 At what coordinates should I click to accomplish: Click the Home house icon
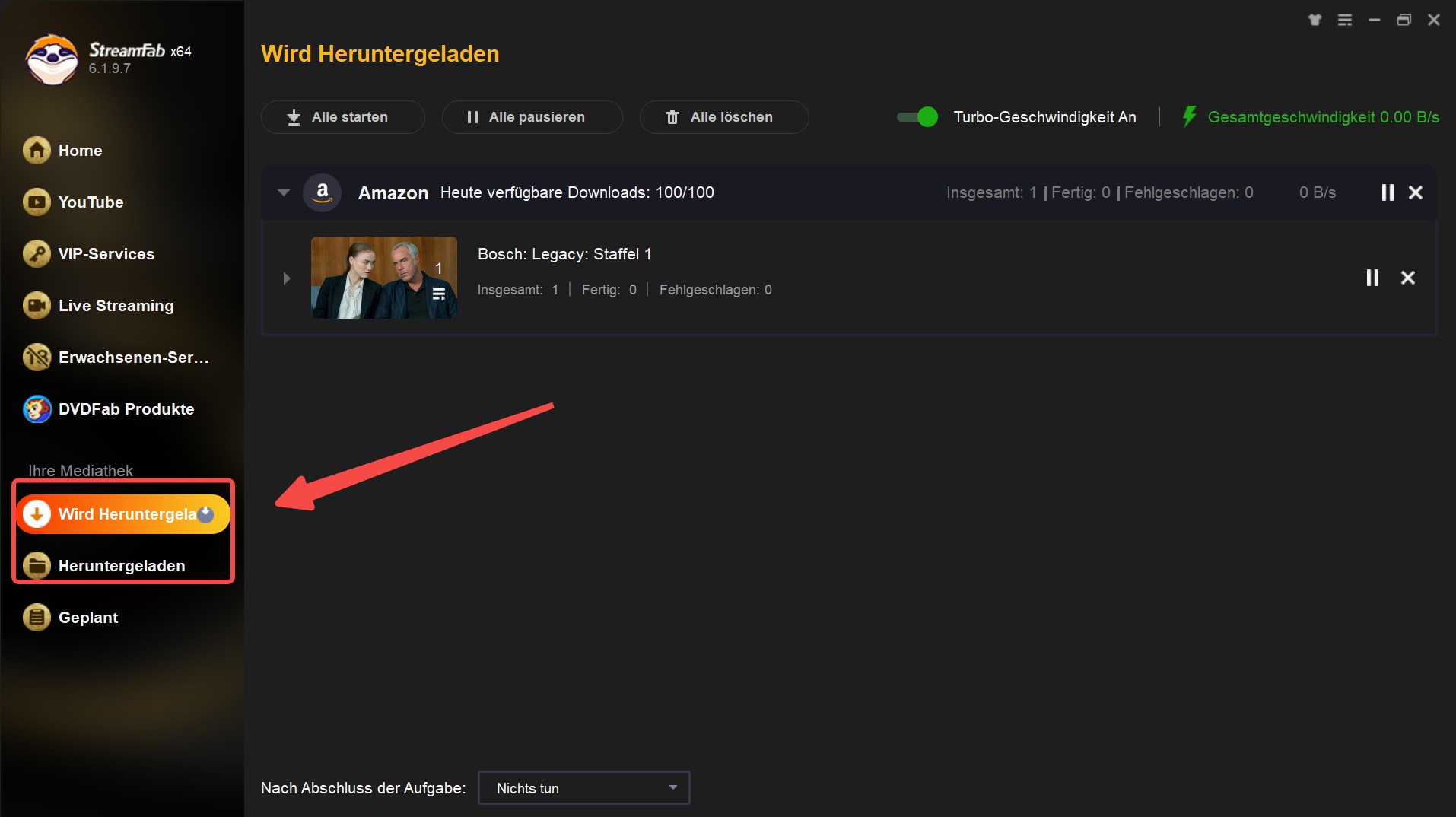coord(37,151)
